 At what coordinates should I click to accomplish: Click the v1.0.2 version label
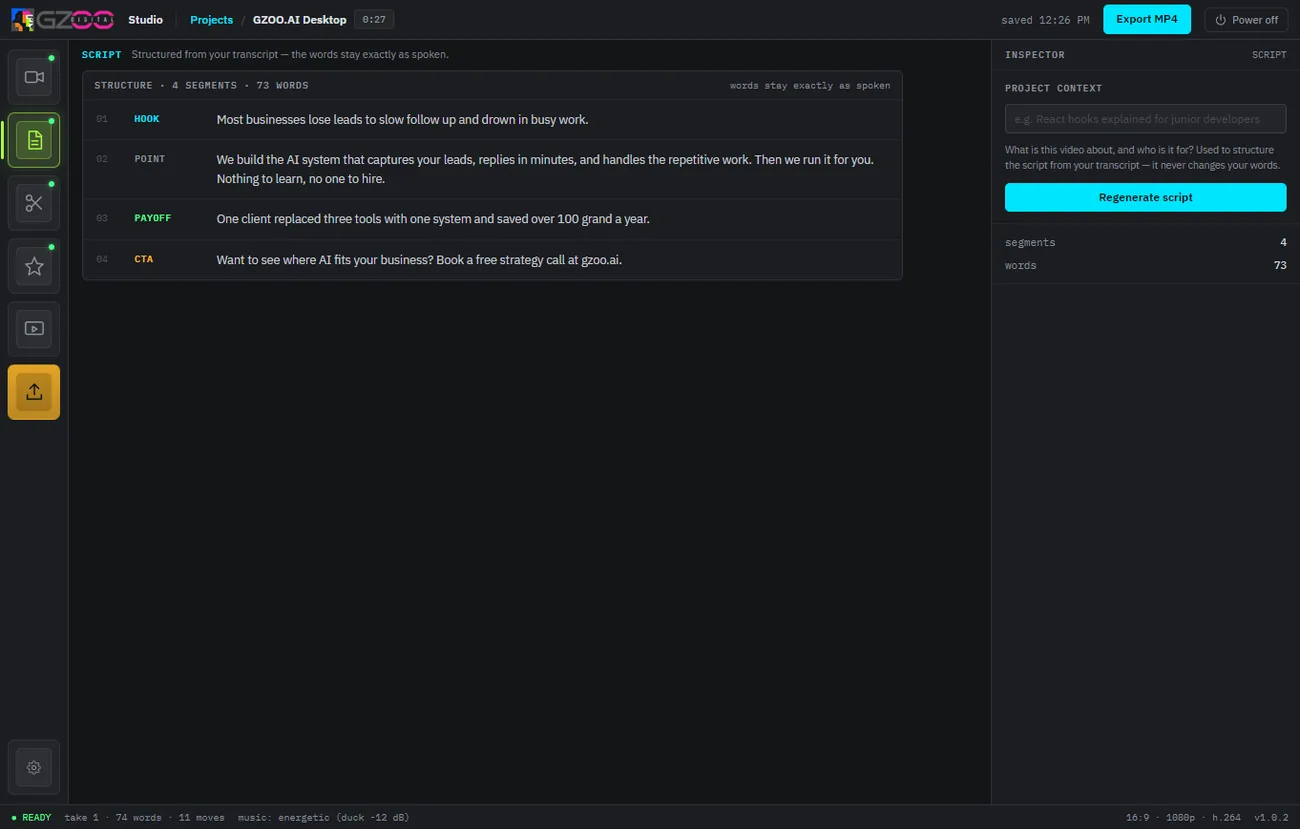click(1271, 817)
